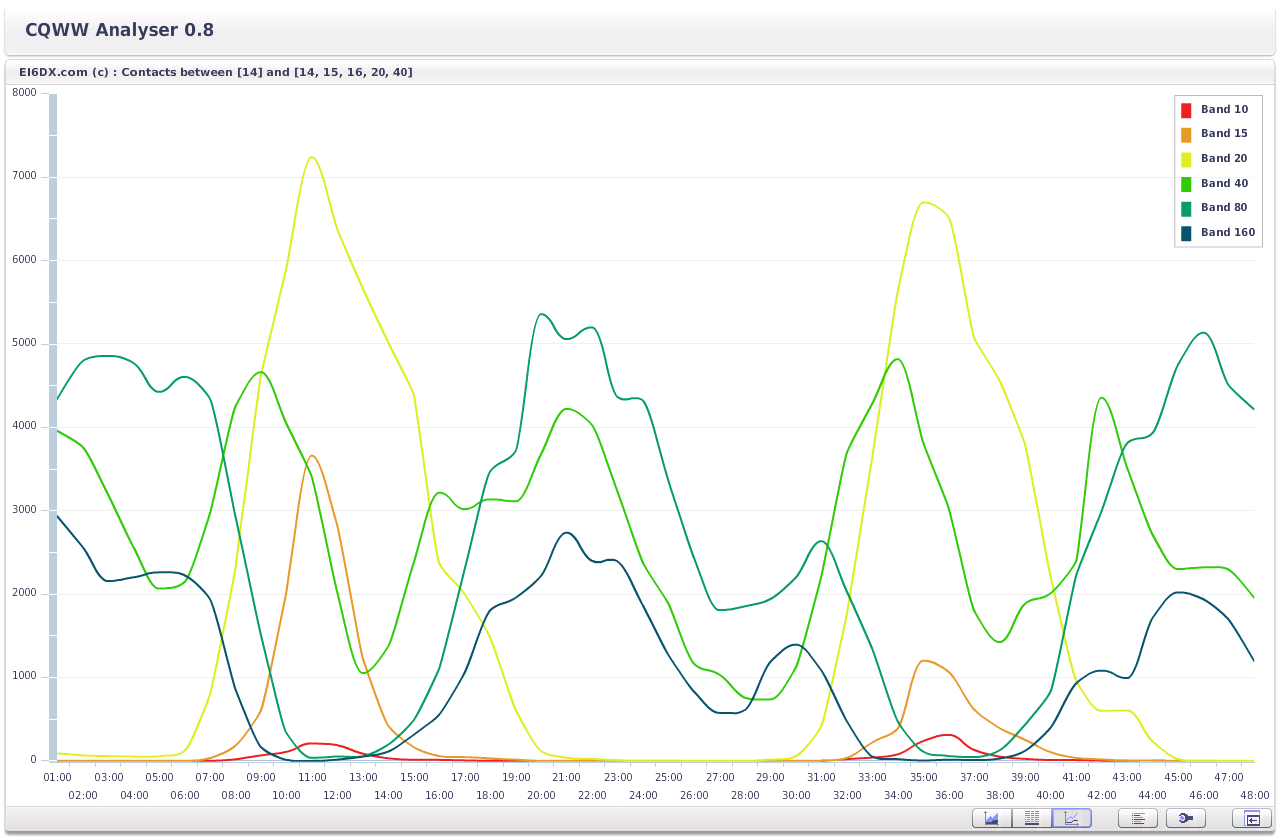The image size is (1280, 839).
Task: Click the bright green Band 40 swatch
Action: tap(1187, 184)
